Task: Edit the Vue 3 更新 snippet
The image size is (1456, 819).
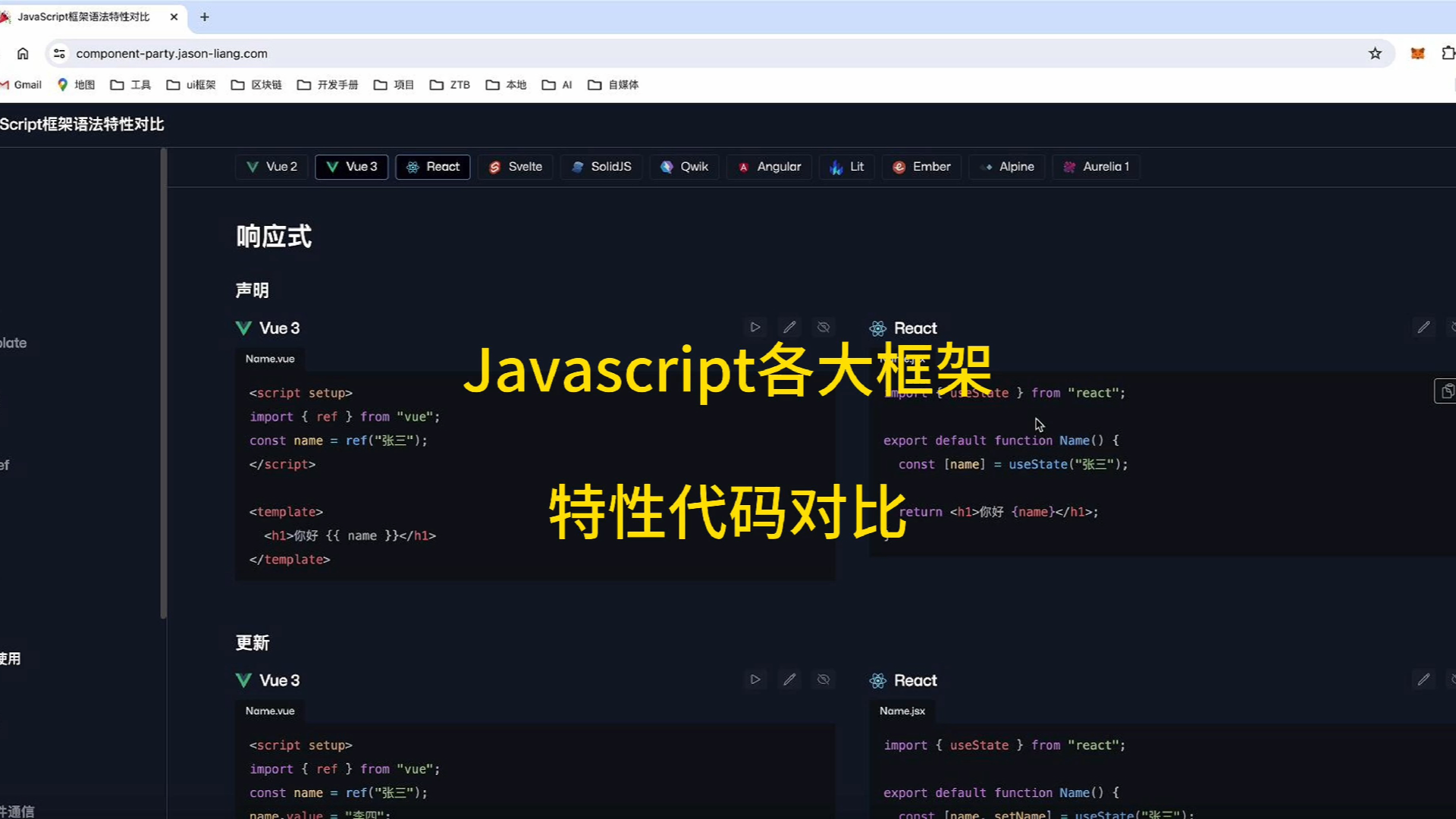Action: (789, 679)
